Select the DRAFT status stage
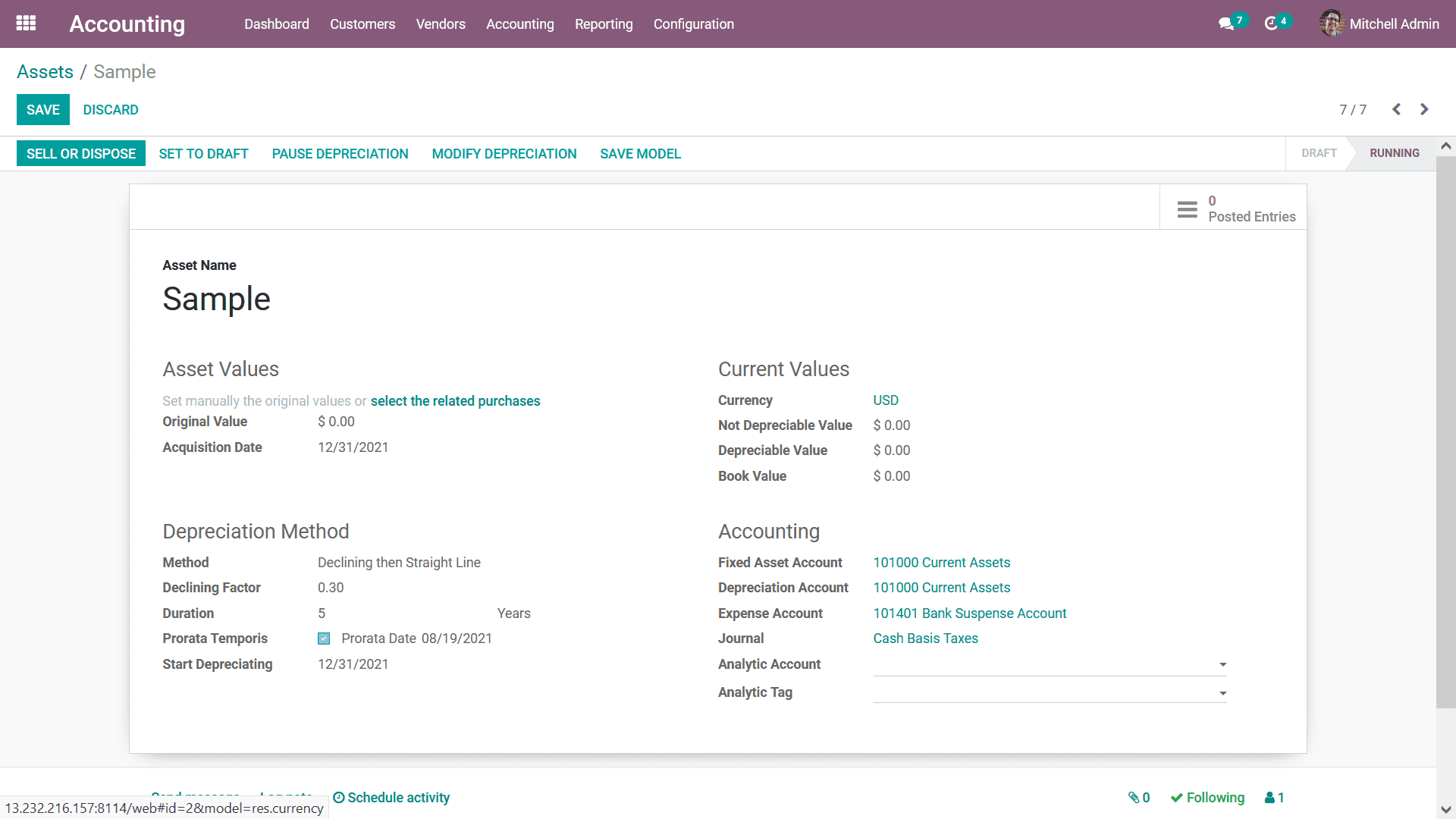 click(1319, 152)
